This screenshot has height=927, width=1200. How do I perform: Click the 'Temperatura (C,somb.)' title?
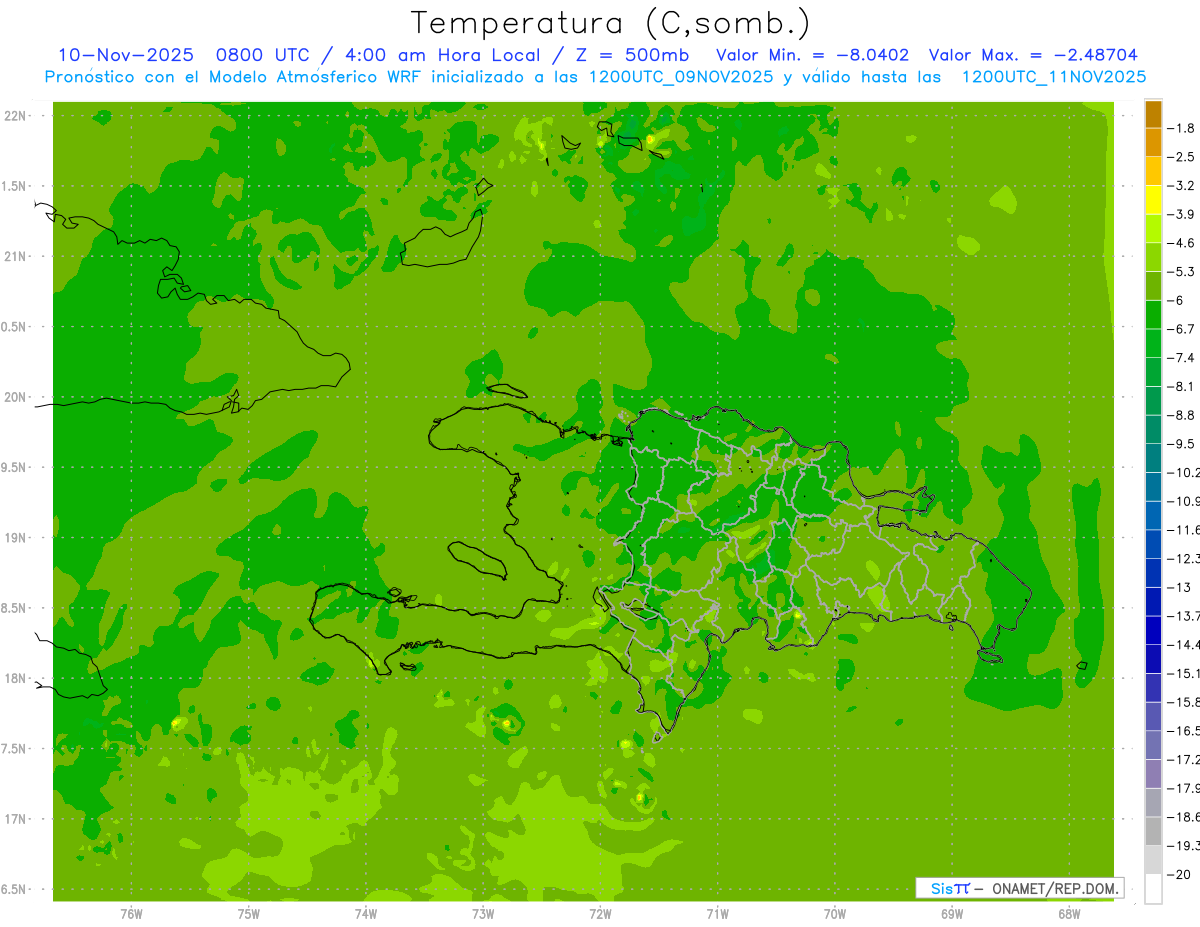[611, 23]
